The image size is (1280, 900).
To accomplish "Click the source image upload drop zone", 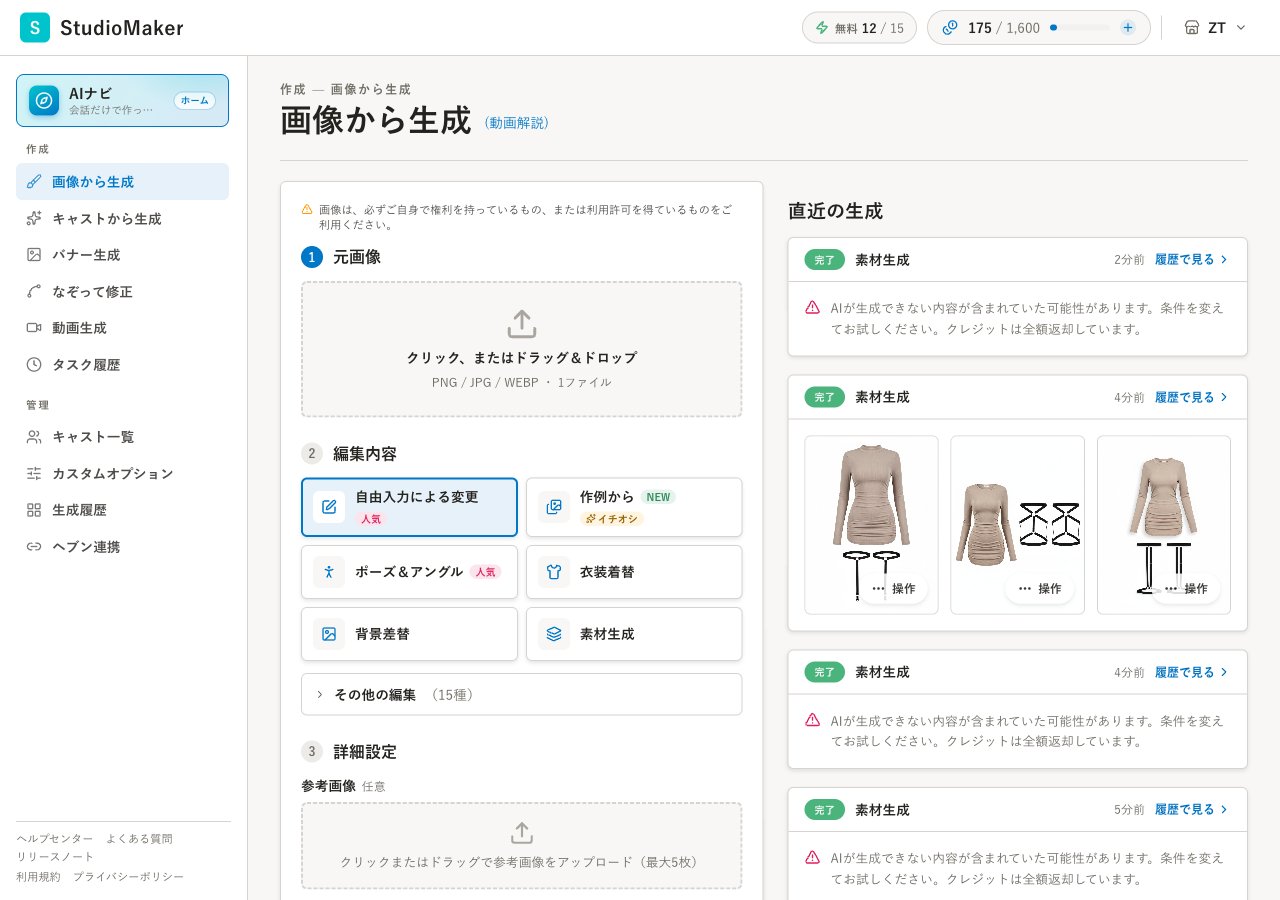I will tap(522, 349).
